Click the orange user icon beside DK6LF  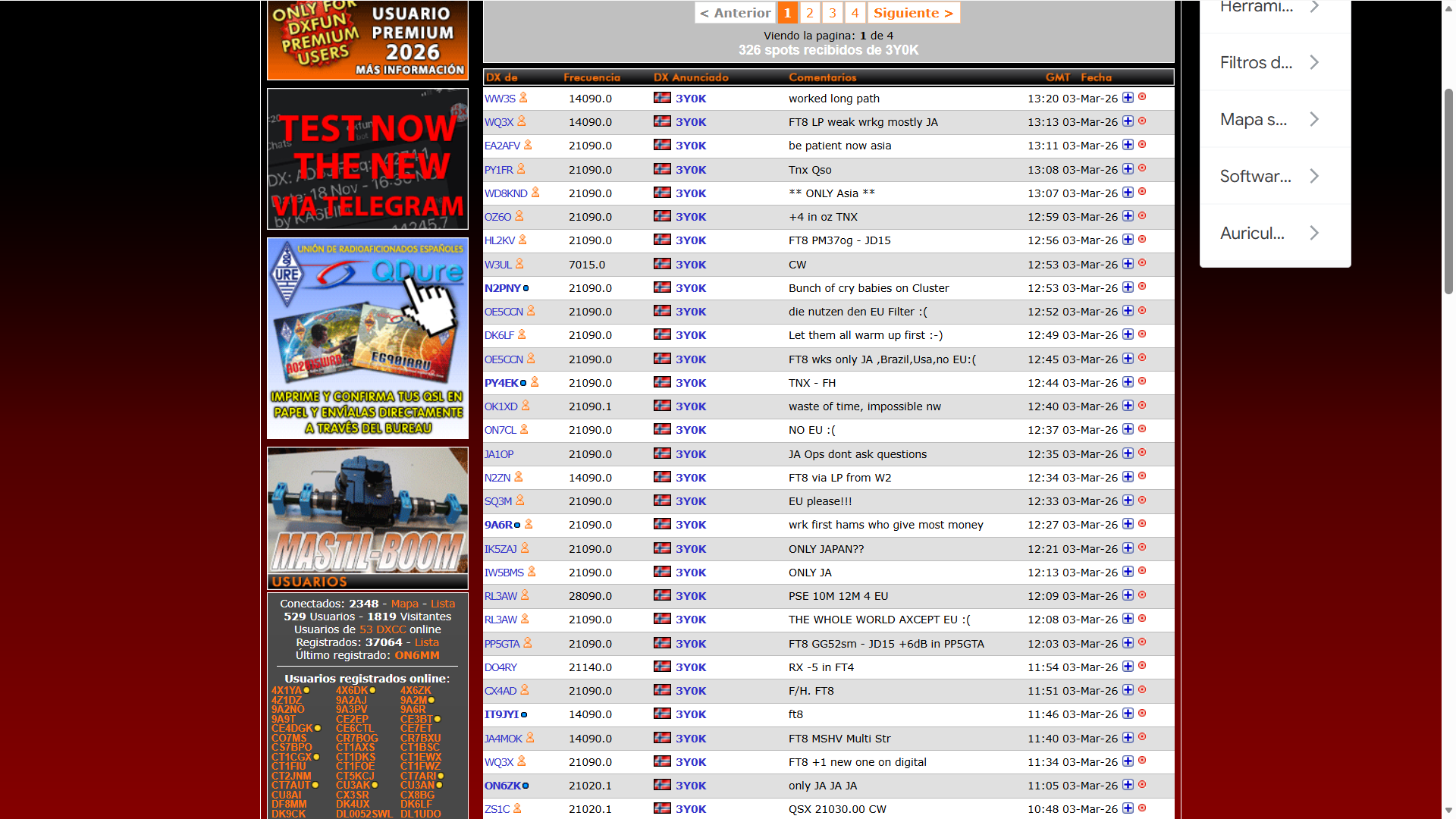coord(522,334)
